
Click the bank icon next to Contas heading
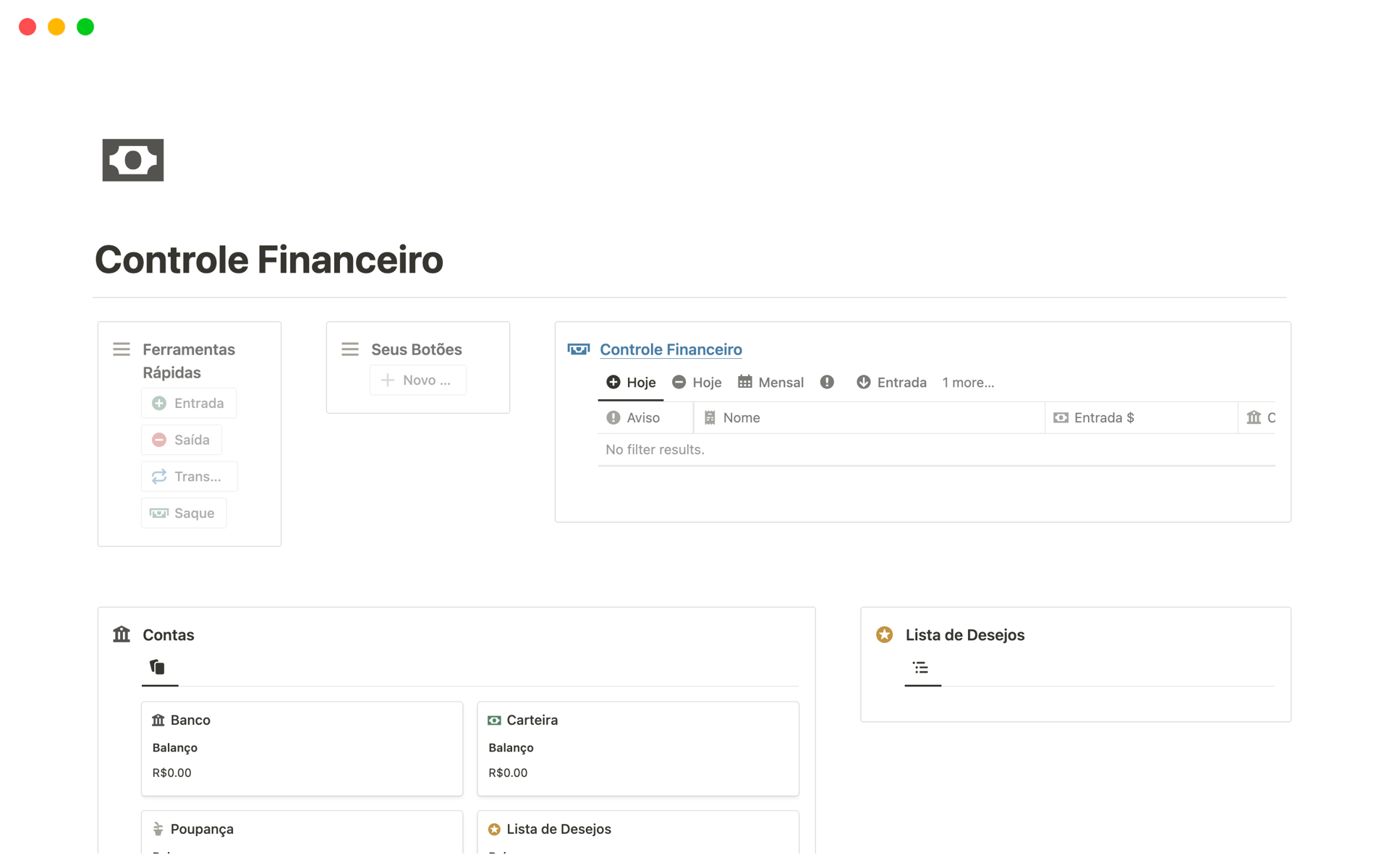[x=122, y=634]
